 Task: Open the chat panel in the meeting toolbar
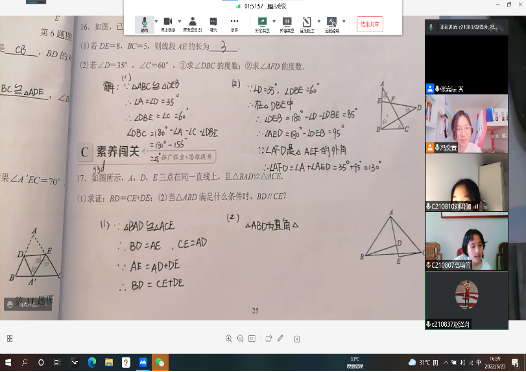[213, 24]
